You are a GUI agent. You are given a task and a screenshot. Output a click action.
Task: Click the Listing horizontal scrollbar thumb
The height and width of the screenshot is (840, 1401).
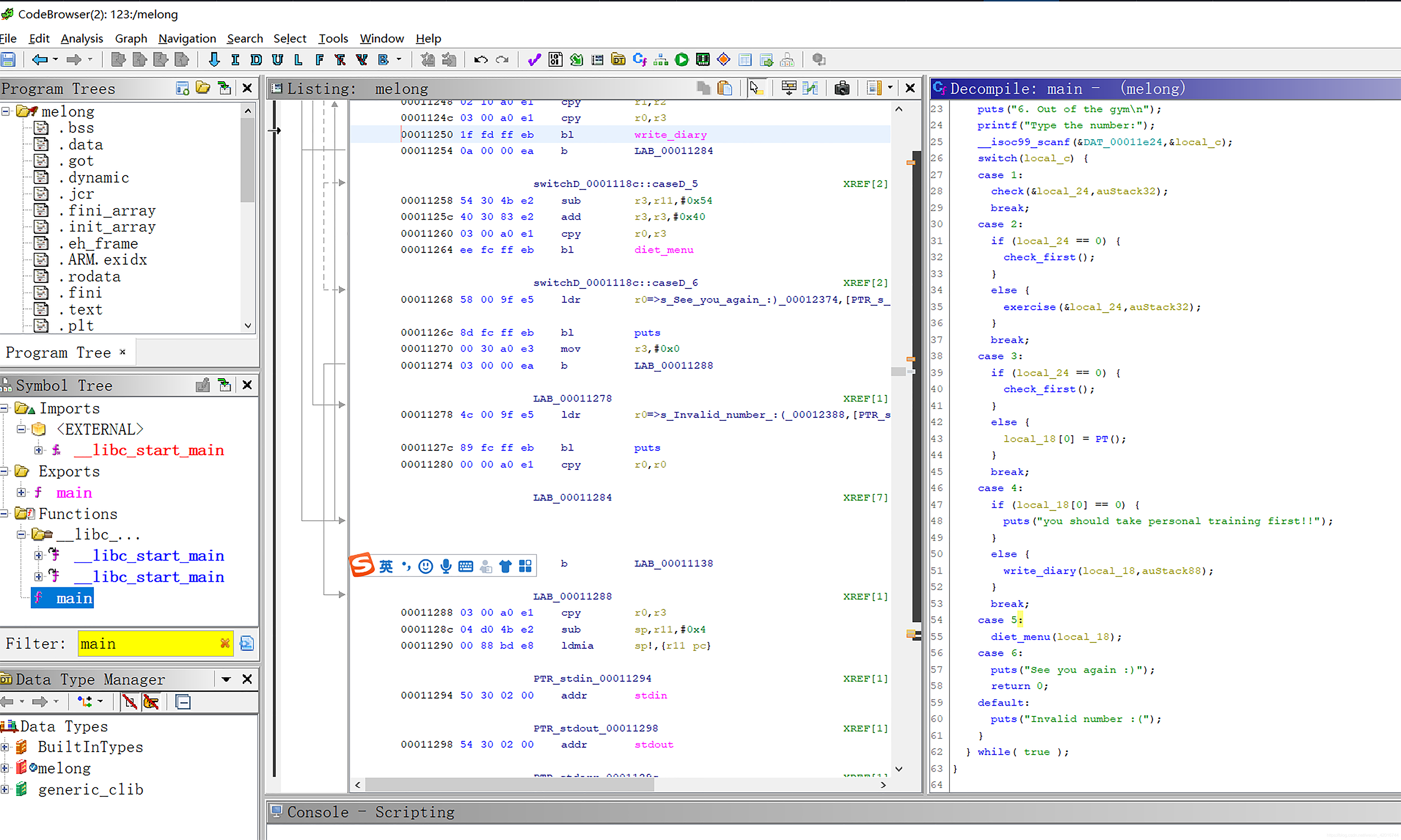pos(509,785)
